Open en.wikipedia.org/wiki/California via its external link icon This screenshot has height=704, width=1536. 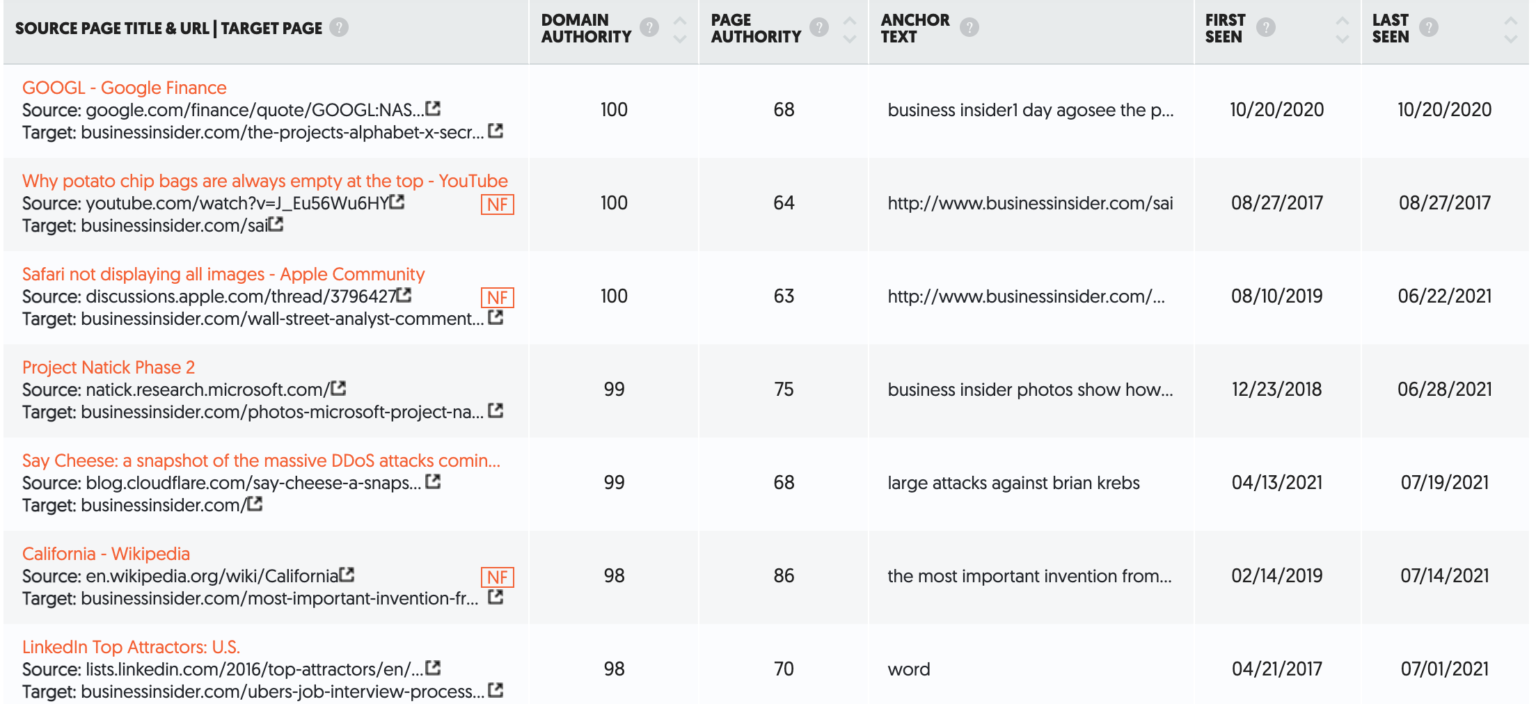pyautogui.click(x=347, y=575)
